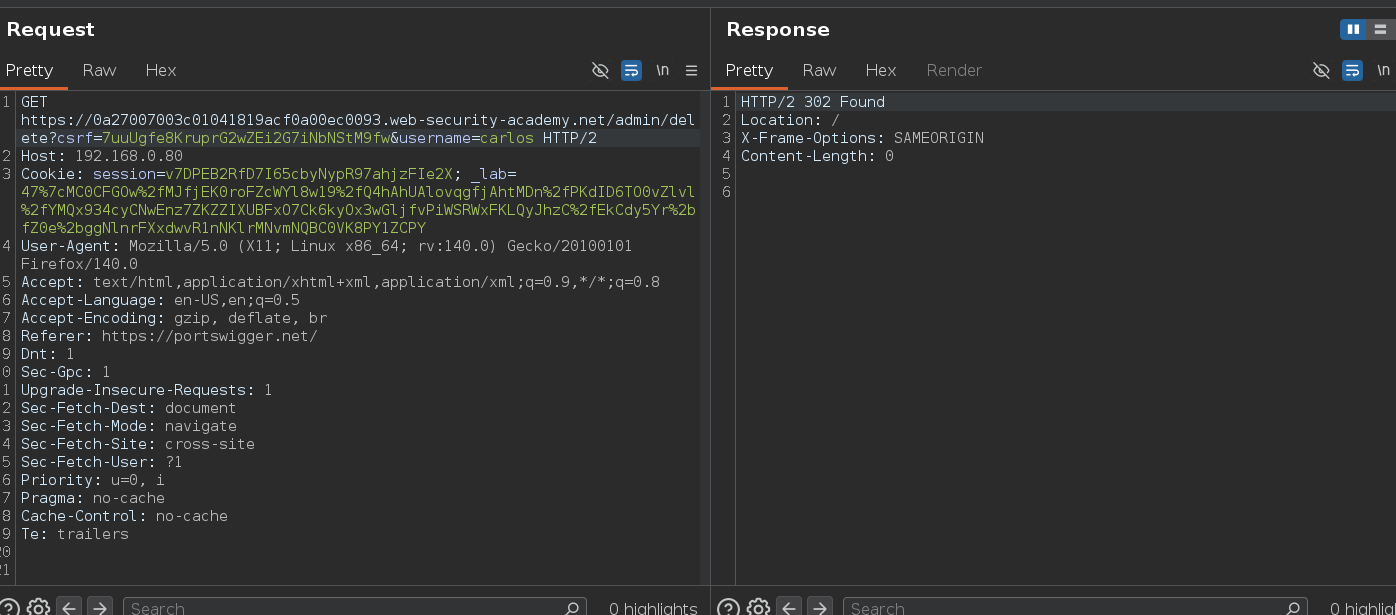Select the Response Hex tab
This screenshot has height=615, width=1396.
point(880,70)
